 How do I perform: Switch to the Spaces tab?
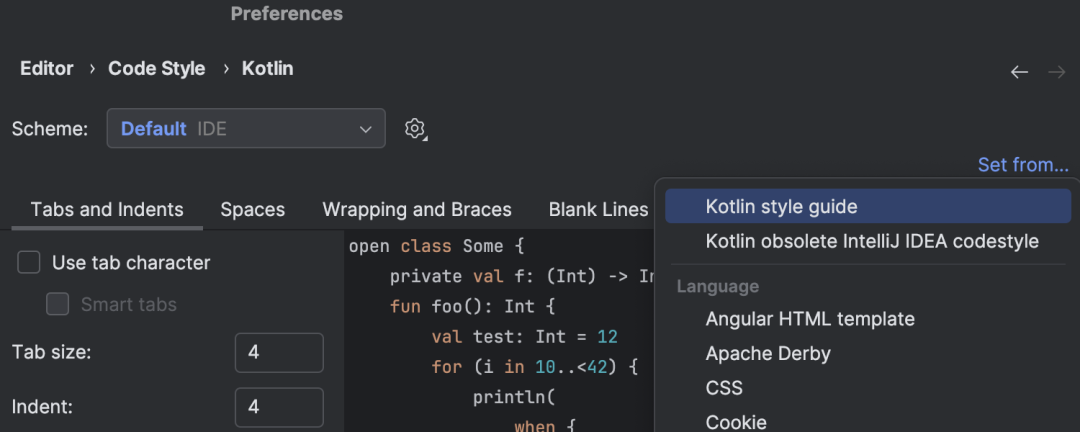[x=253, y=209]
